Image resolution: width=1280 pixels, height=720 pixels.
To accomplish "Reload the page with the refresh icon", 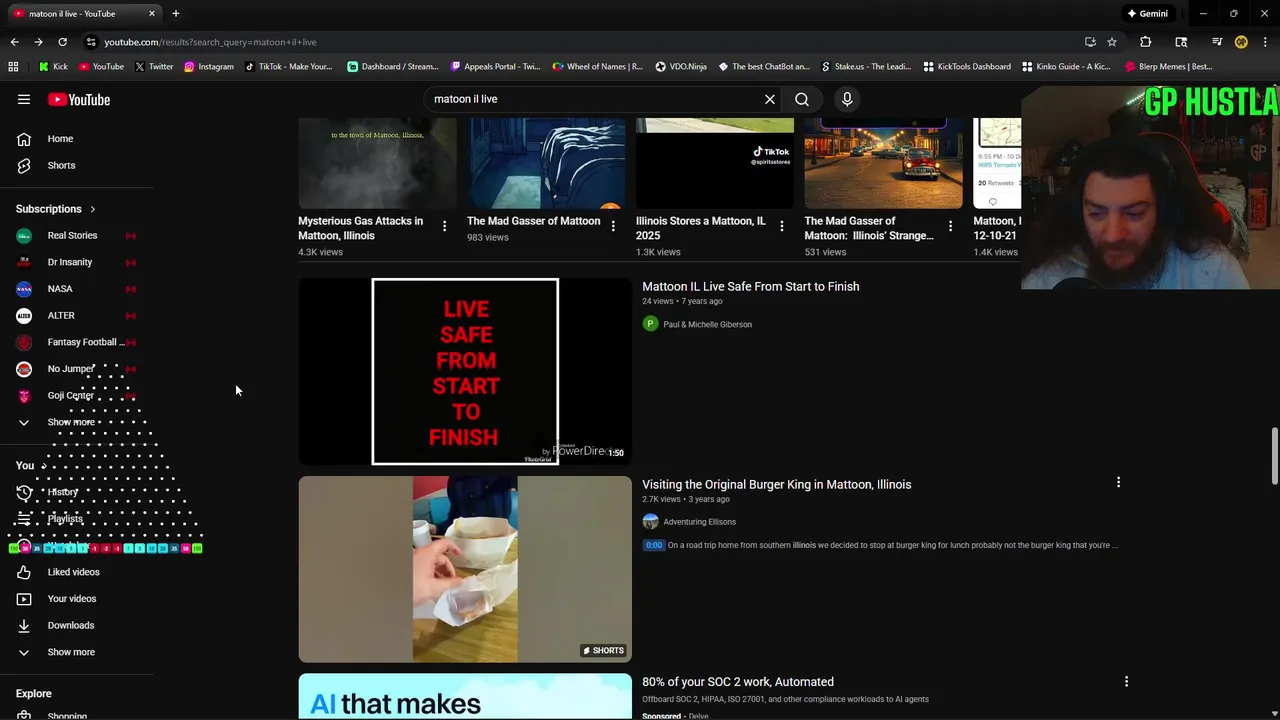I will coord(62,42).
